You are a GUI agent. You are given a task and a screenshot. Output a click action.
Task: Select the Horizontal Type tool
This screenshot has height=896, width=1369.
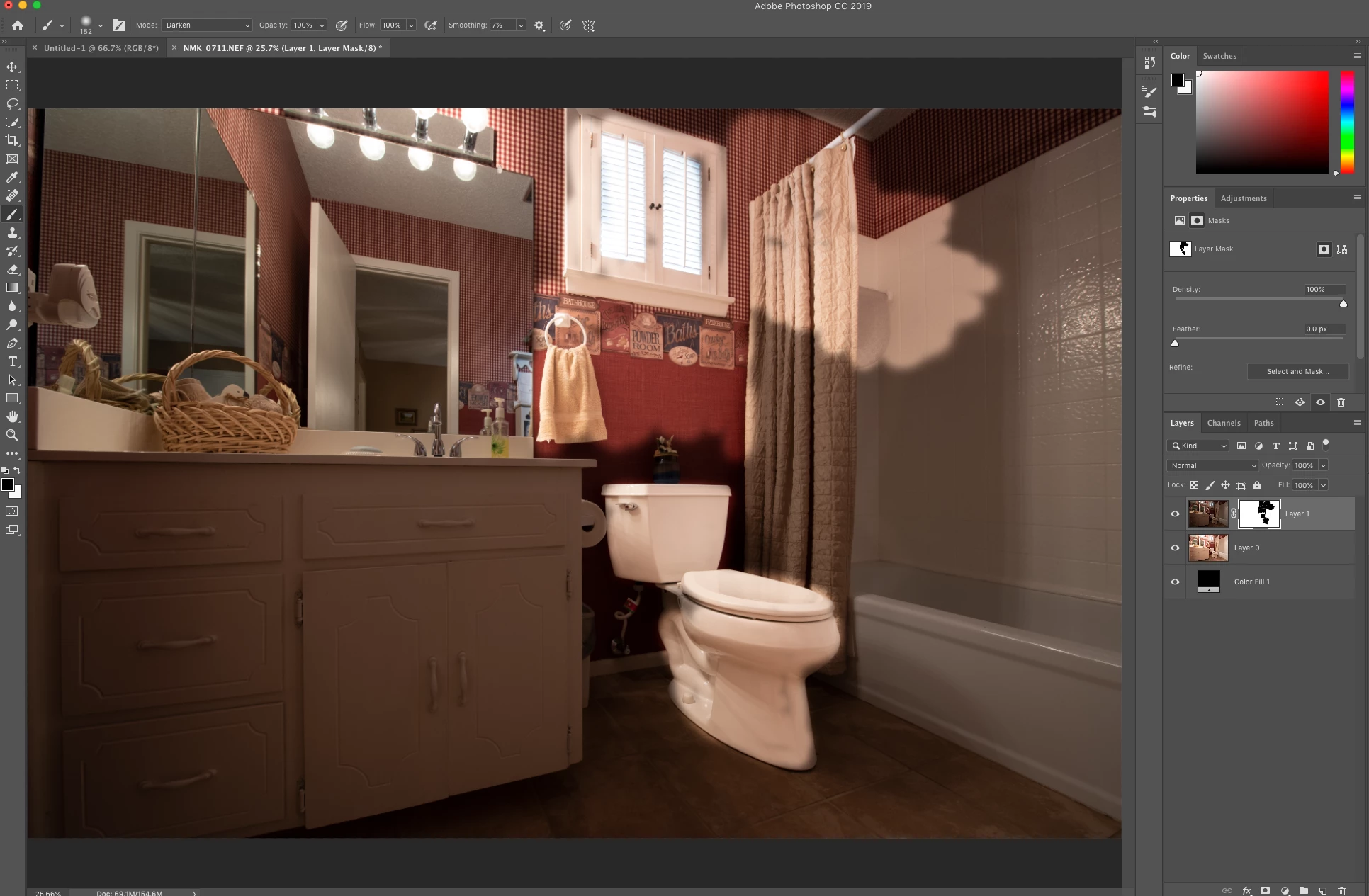[x=12, y=361]
